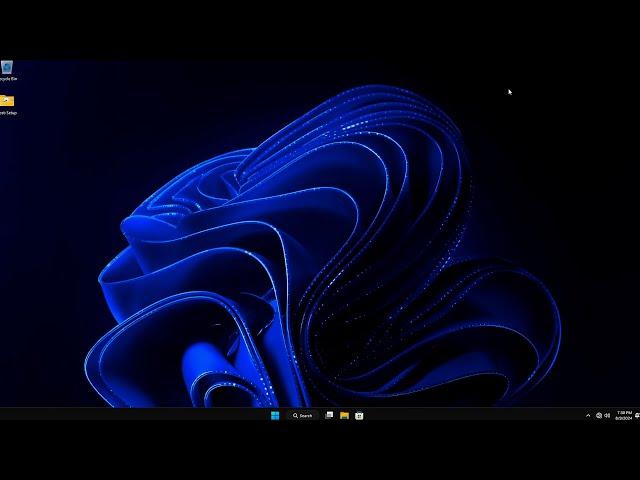Click the taskbar Search box

[x=303, y=416]
